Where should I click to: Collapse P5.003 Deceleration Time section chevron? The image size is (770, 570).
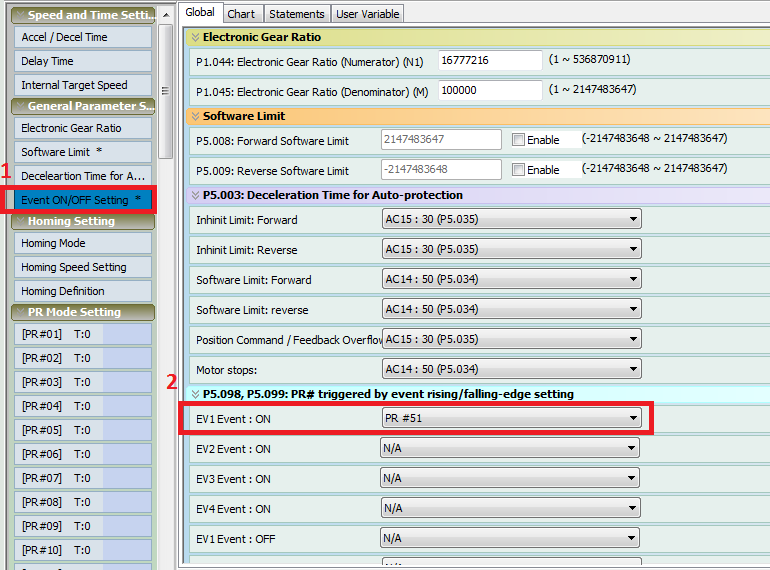click(x=195, y=195)
